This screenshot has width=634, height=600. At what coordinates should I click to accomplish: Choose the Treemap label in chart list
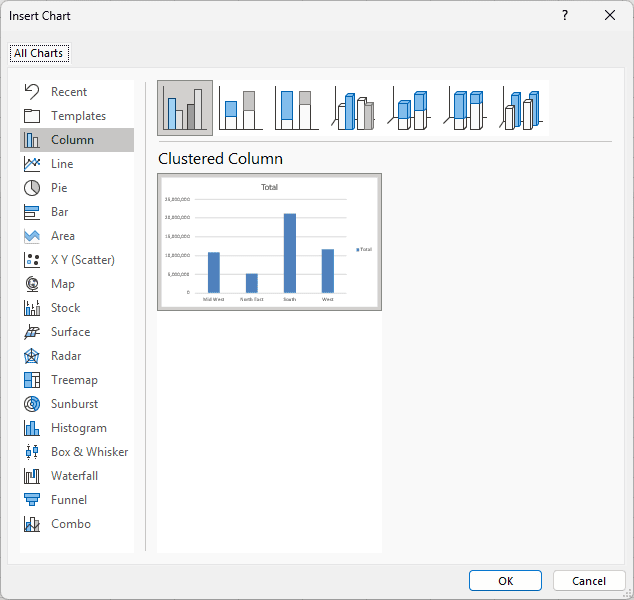(74, 380)
